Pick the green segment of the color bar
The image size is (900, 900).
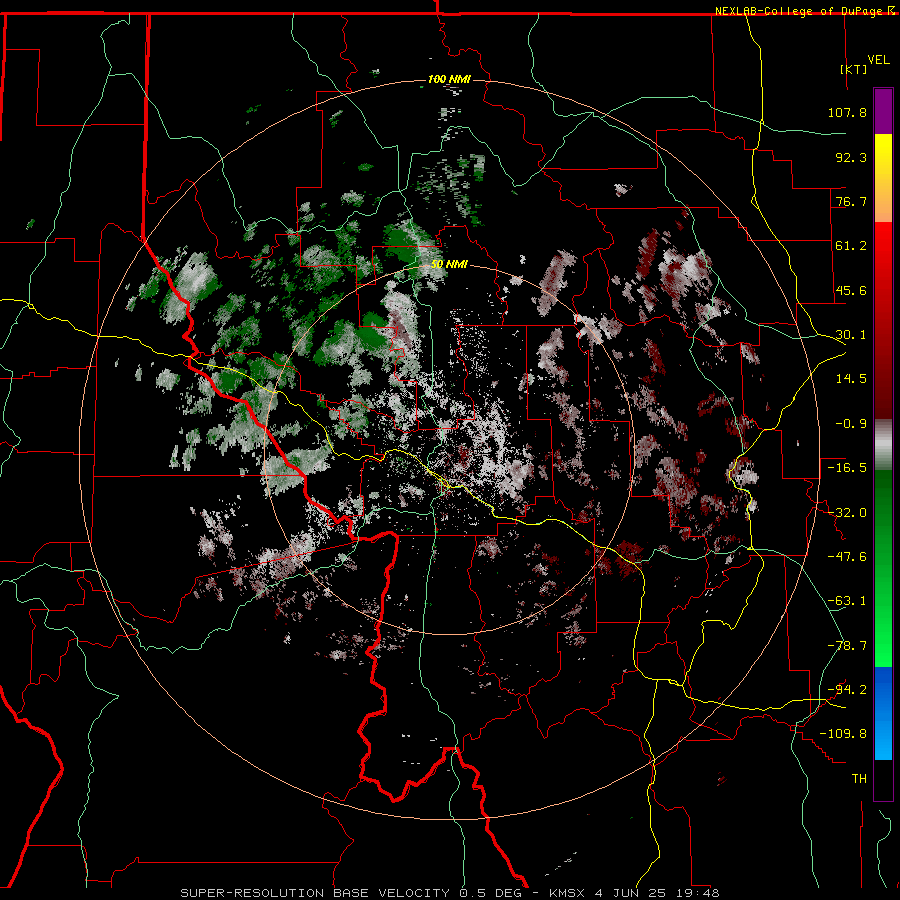883,568
